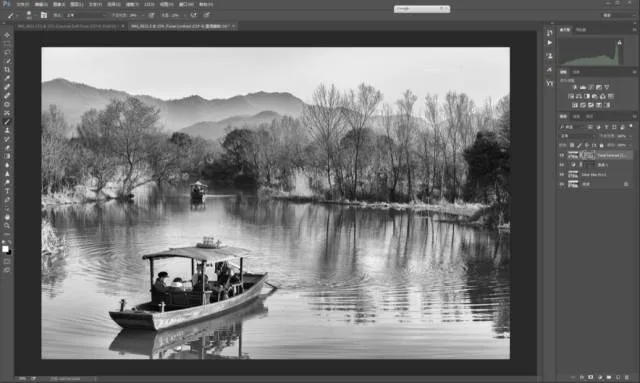640x383 pixels.
Task: Toggle lock all for layer
Action: 601,145
